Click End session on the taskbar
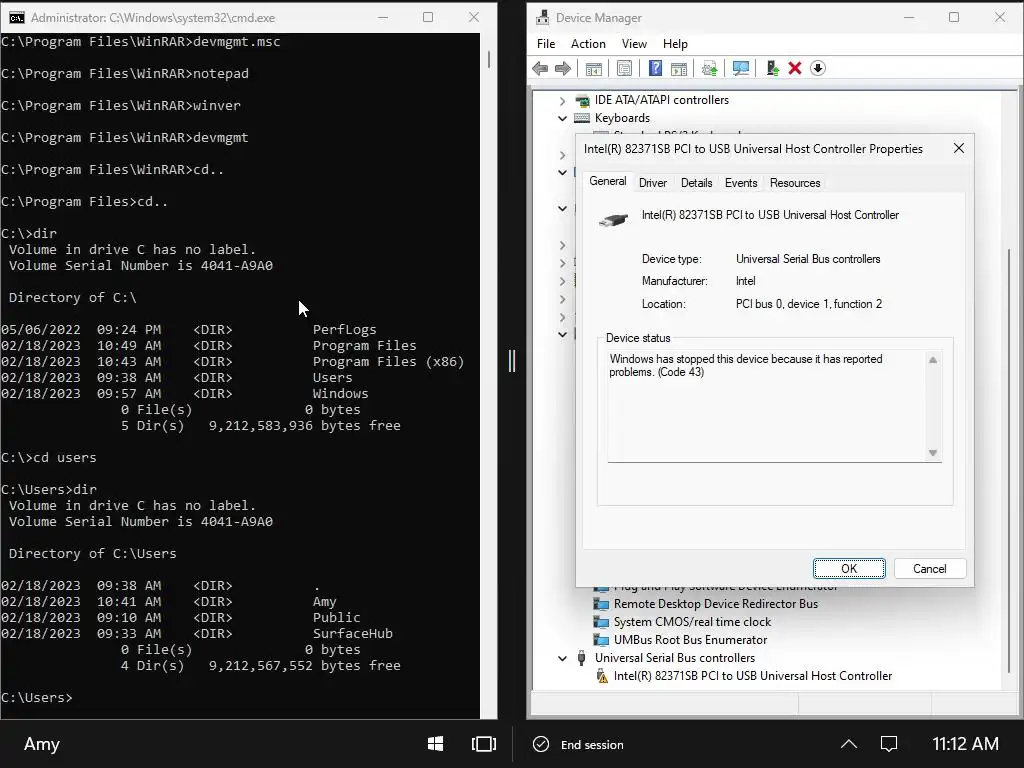Screen dimensions: 1024x768 coord(579,744)
